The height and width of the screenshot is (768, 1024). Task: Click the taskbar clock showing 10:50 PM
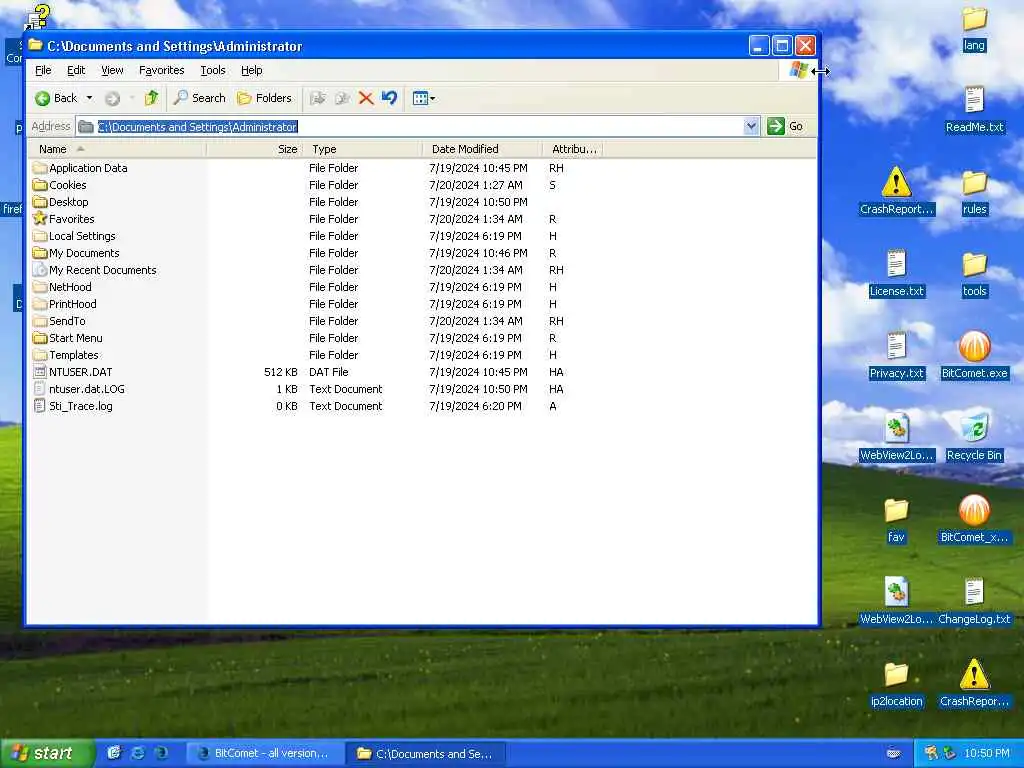coord(987,754)
